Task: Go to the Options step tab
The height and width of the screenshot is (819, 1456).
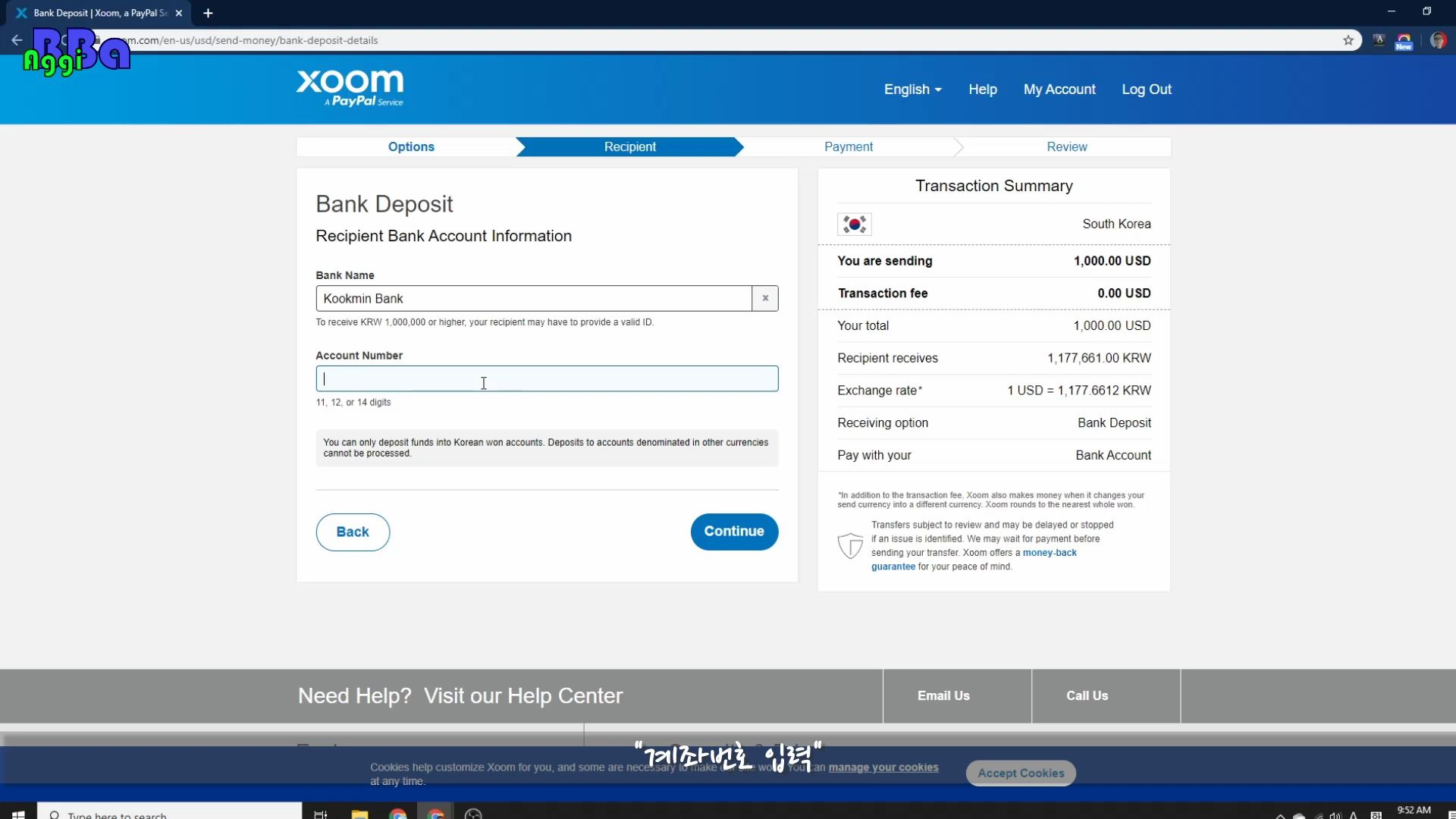Action: [411, 147]
